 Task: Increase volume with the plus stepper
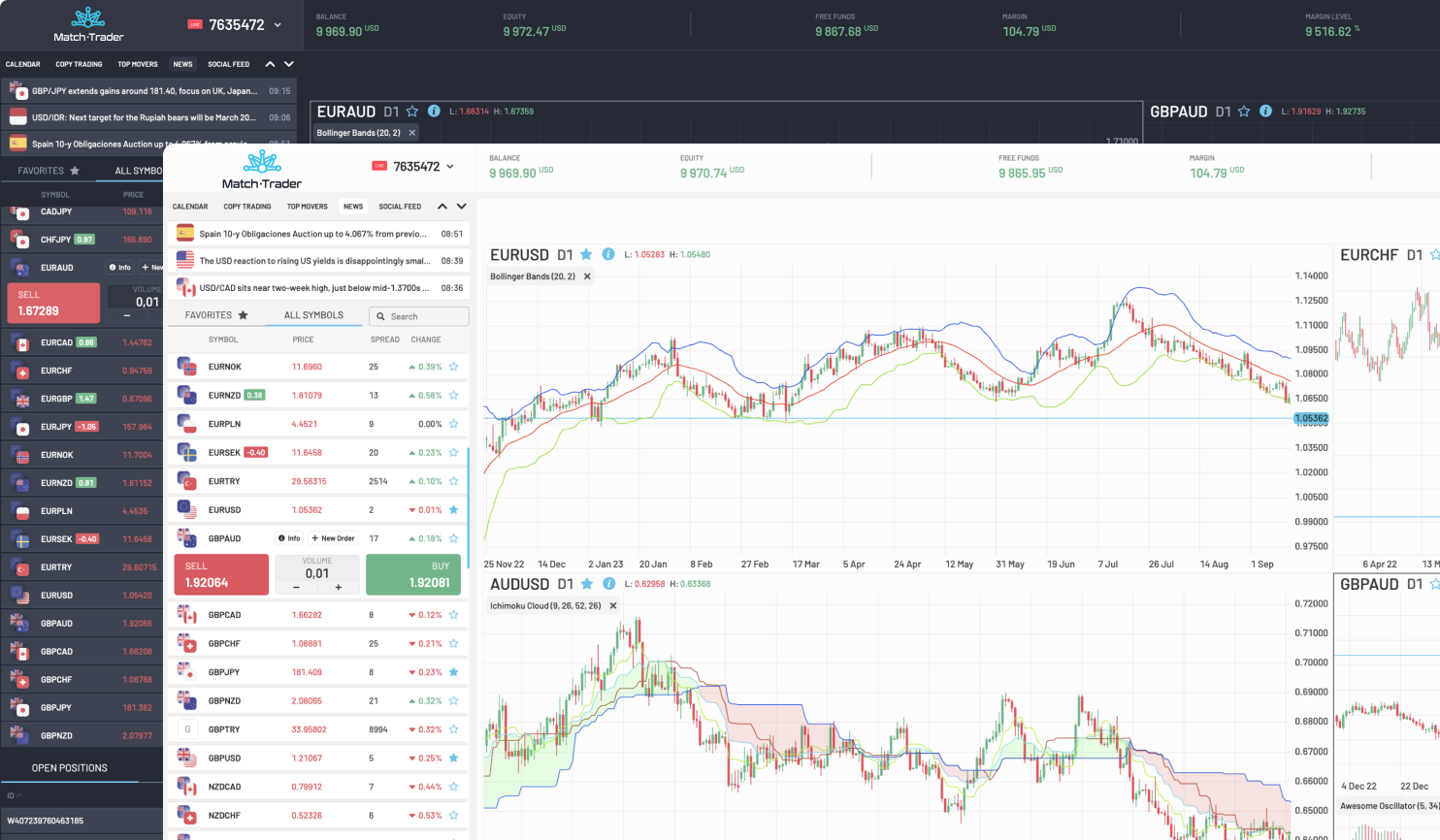[337, 587]
